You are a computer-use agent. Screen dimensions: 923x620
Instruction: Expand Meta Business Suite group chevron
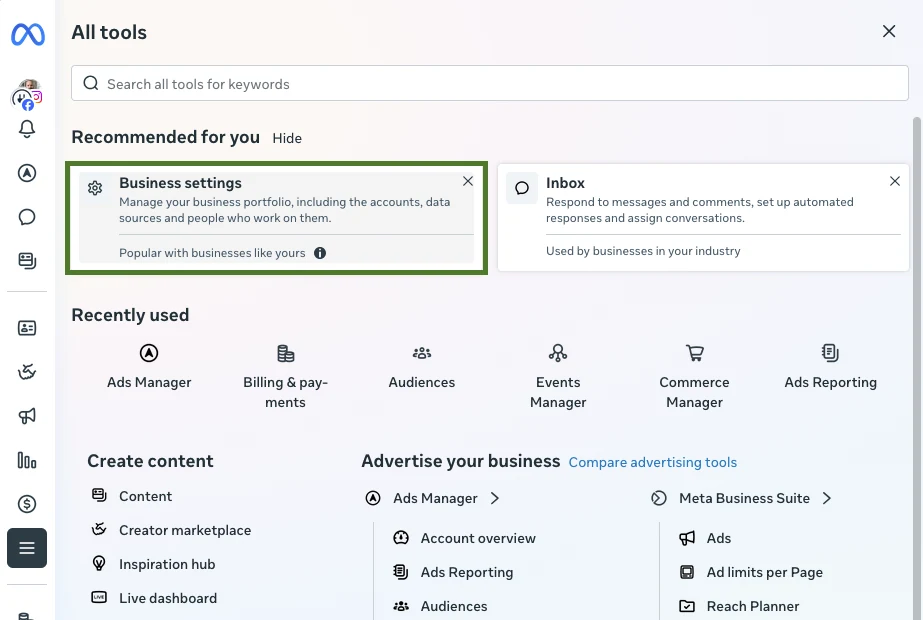[827, 498]
